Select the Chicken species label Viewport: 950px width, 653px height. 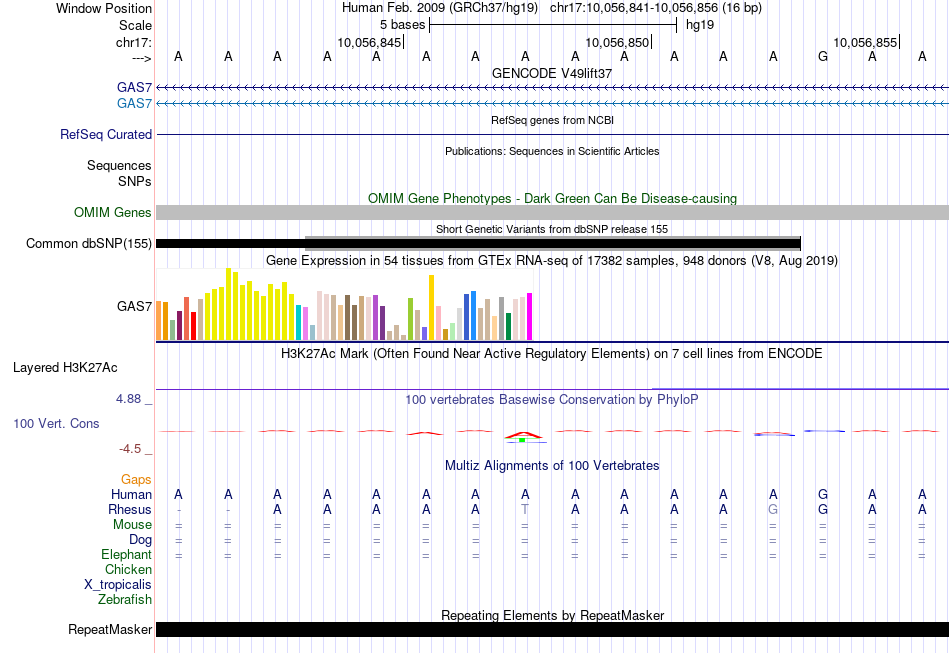[x=128, y=569]
